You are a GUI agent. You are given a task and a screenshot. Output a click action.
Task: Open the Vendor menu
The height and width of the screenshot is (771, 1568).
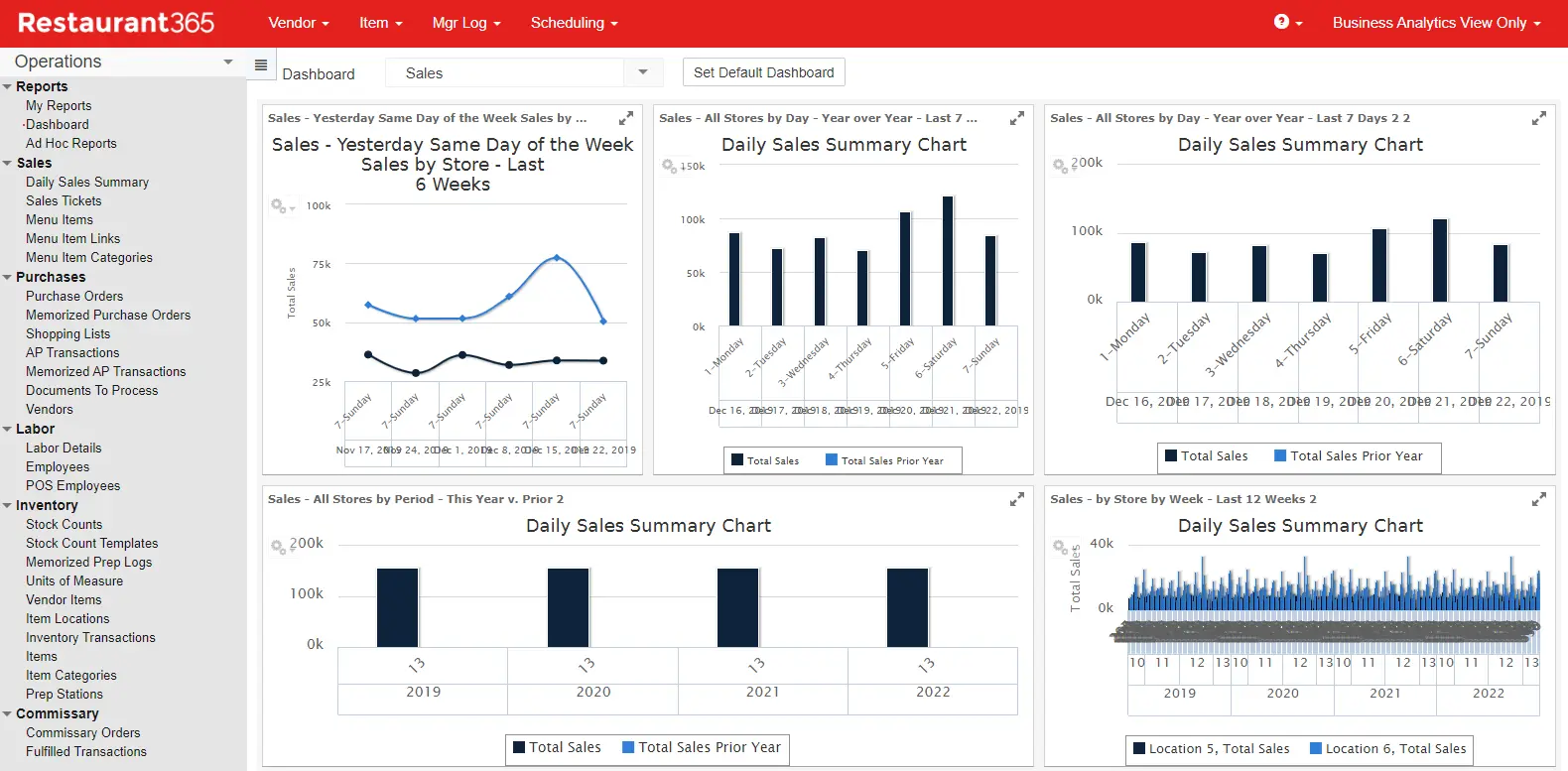298,23
